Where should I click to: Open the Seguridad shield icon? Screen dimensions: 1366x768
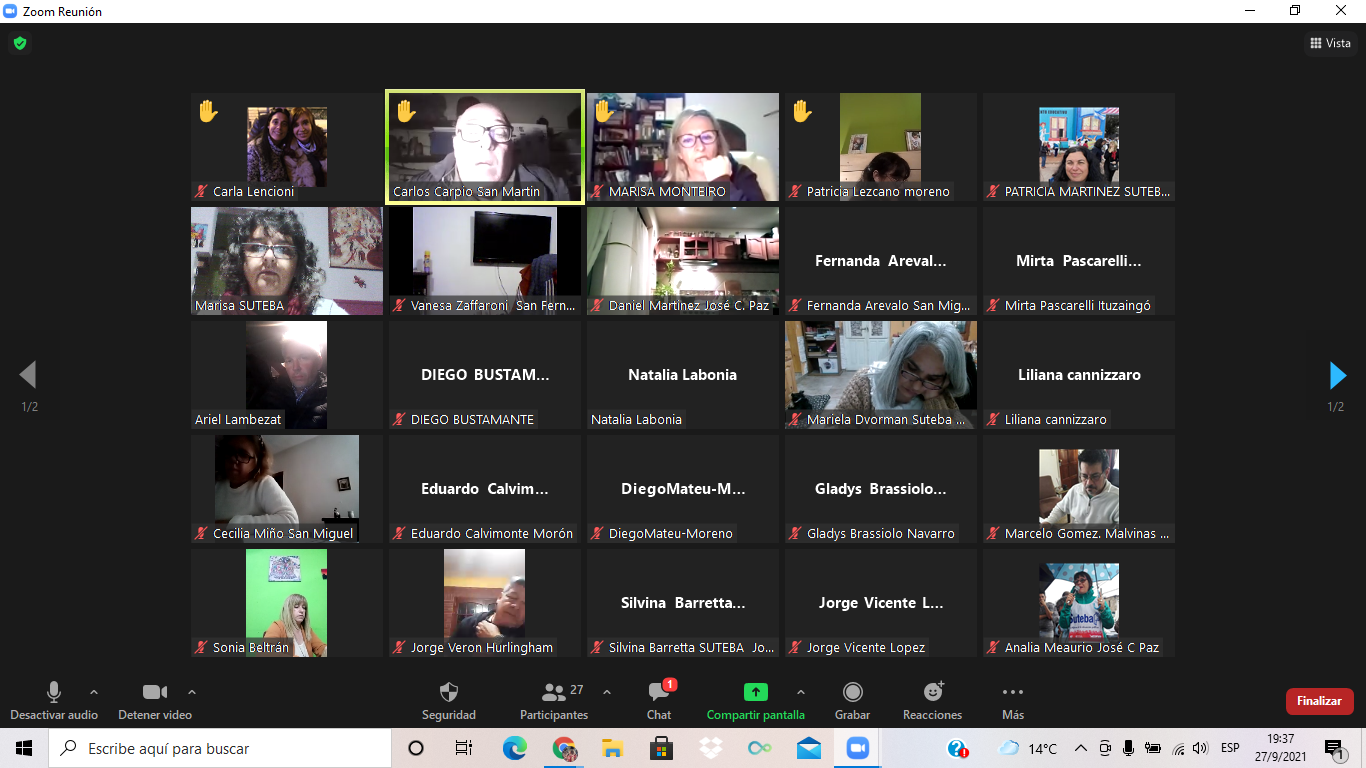coord(449,692)
